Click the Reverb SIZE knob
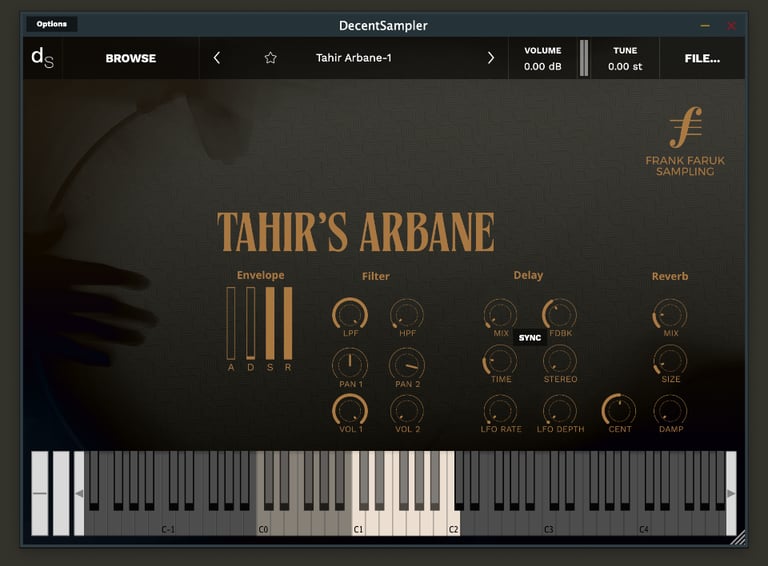 pyautogui.click(x=670, y=361)
